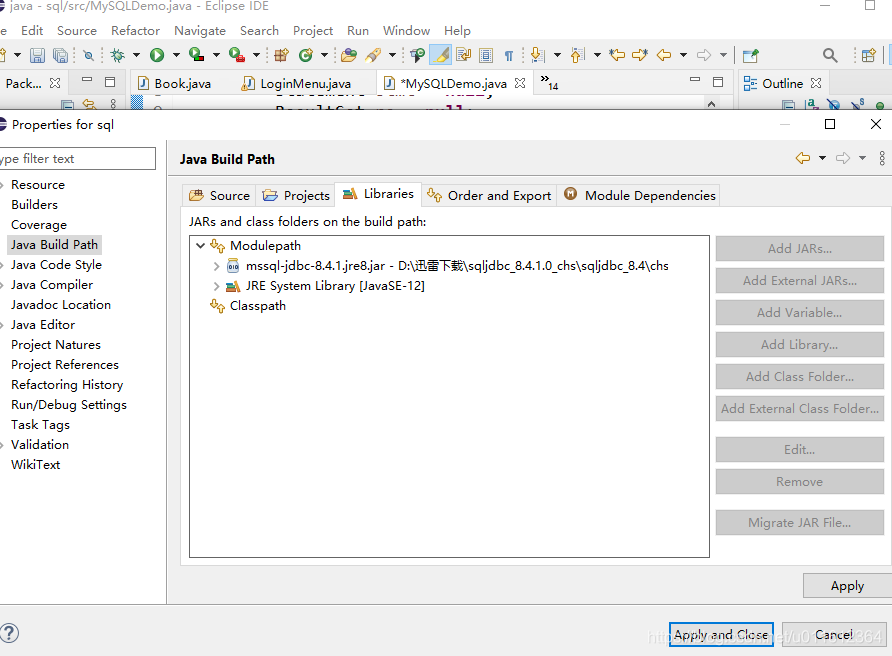892x656 pixels.
Task: Select the Classpath tree entry
Action: [258, 306]
